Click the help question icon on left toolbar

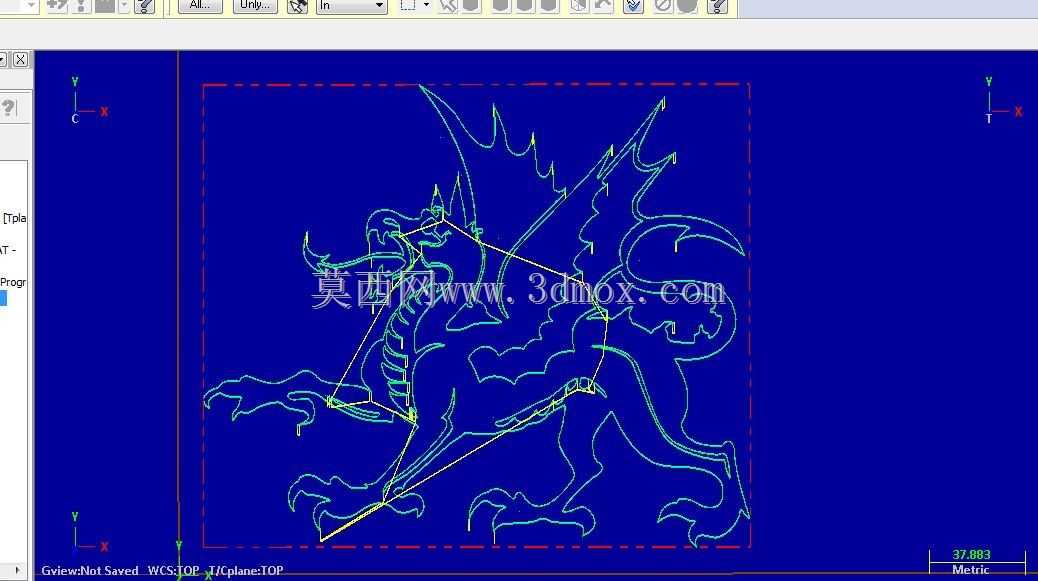(144, 6)
